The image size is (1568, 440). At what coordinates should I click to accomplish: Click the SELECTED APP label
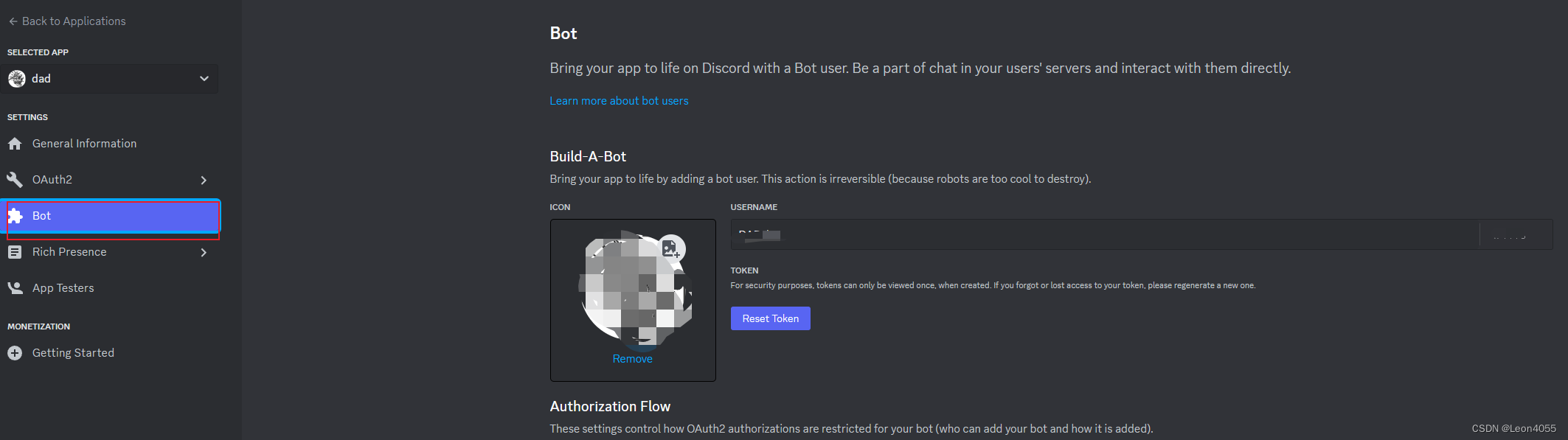38,52
